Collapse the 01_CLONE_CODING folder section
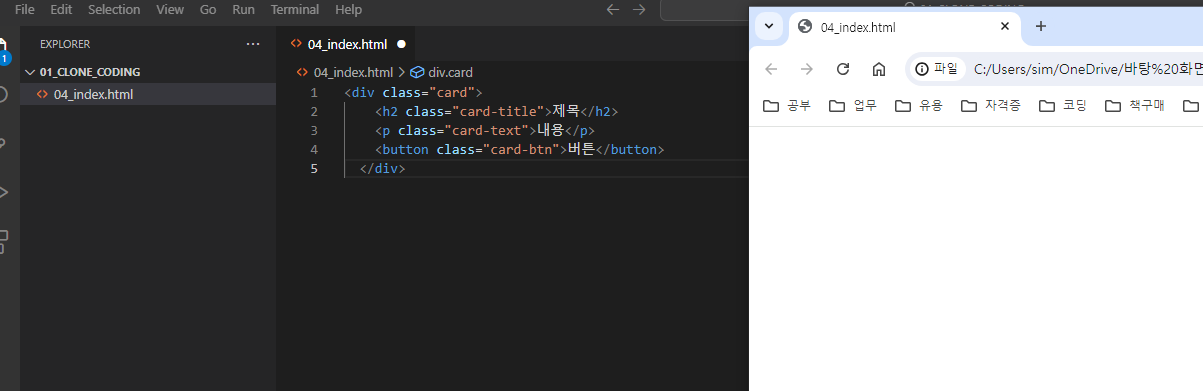This screenshot has height=391, width=1203. [148, 72]
